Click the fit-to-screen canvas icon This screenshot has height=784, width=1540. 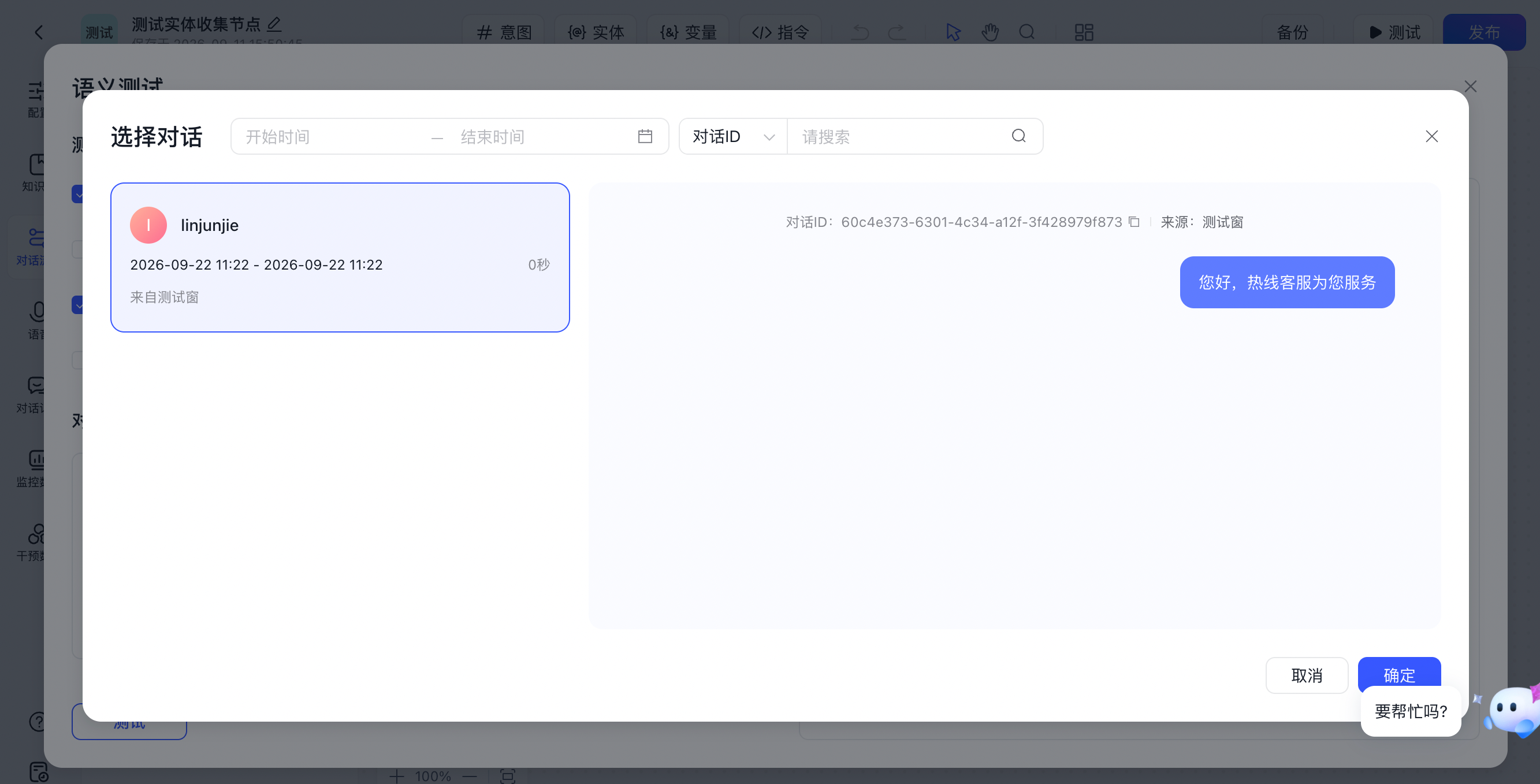pos(508,776)
